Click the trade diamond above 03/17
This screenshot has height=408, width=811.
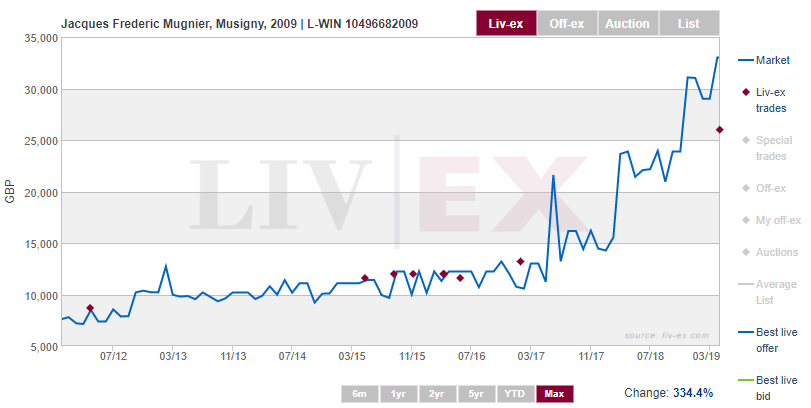[x=520, y=262]
